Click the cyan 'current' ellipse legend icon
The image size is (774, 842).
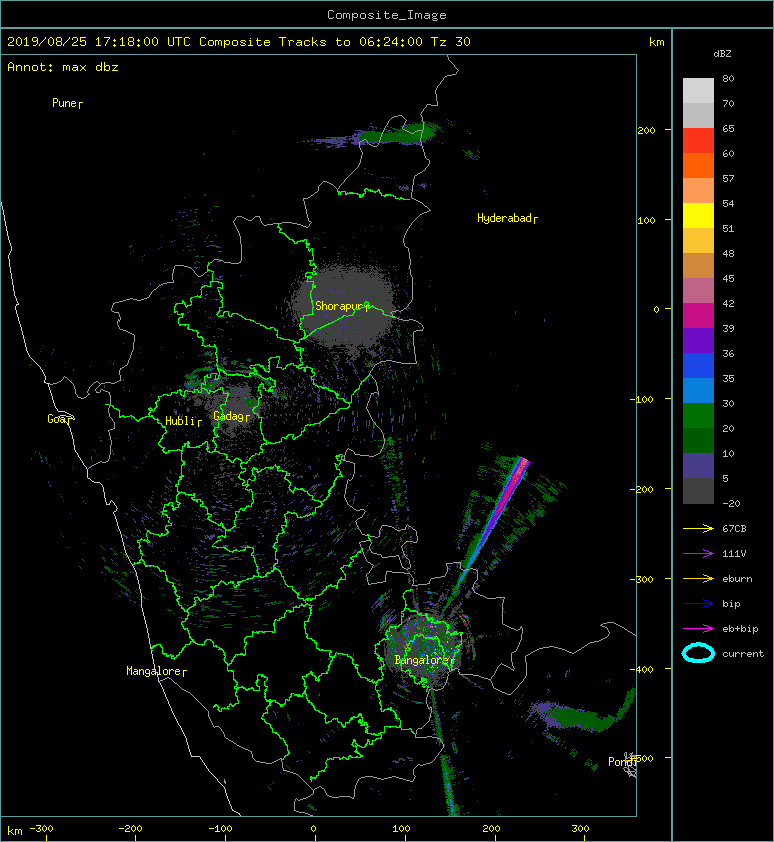click(x=698, y=654)
